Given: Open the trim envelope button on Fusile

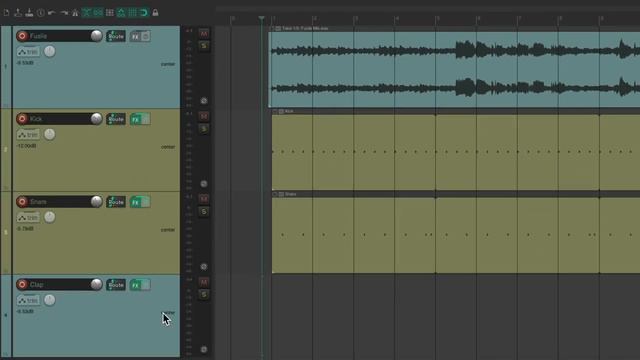Looking at the screenshot, I should point(28,52).
